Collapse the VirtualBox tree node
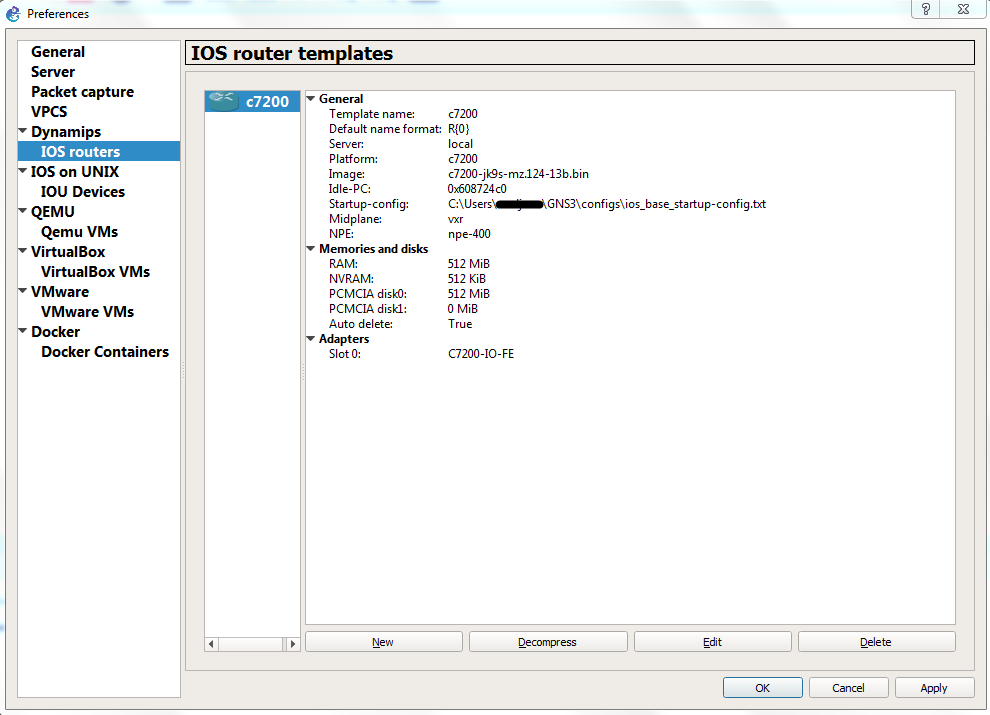990x715 pixels. pos(23,251)
